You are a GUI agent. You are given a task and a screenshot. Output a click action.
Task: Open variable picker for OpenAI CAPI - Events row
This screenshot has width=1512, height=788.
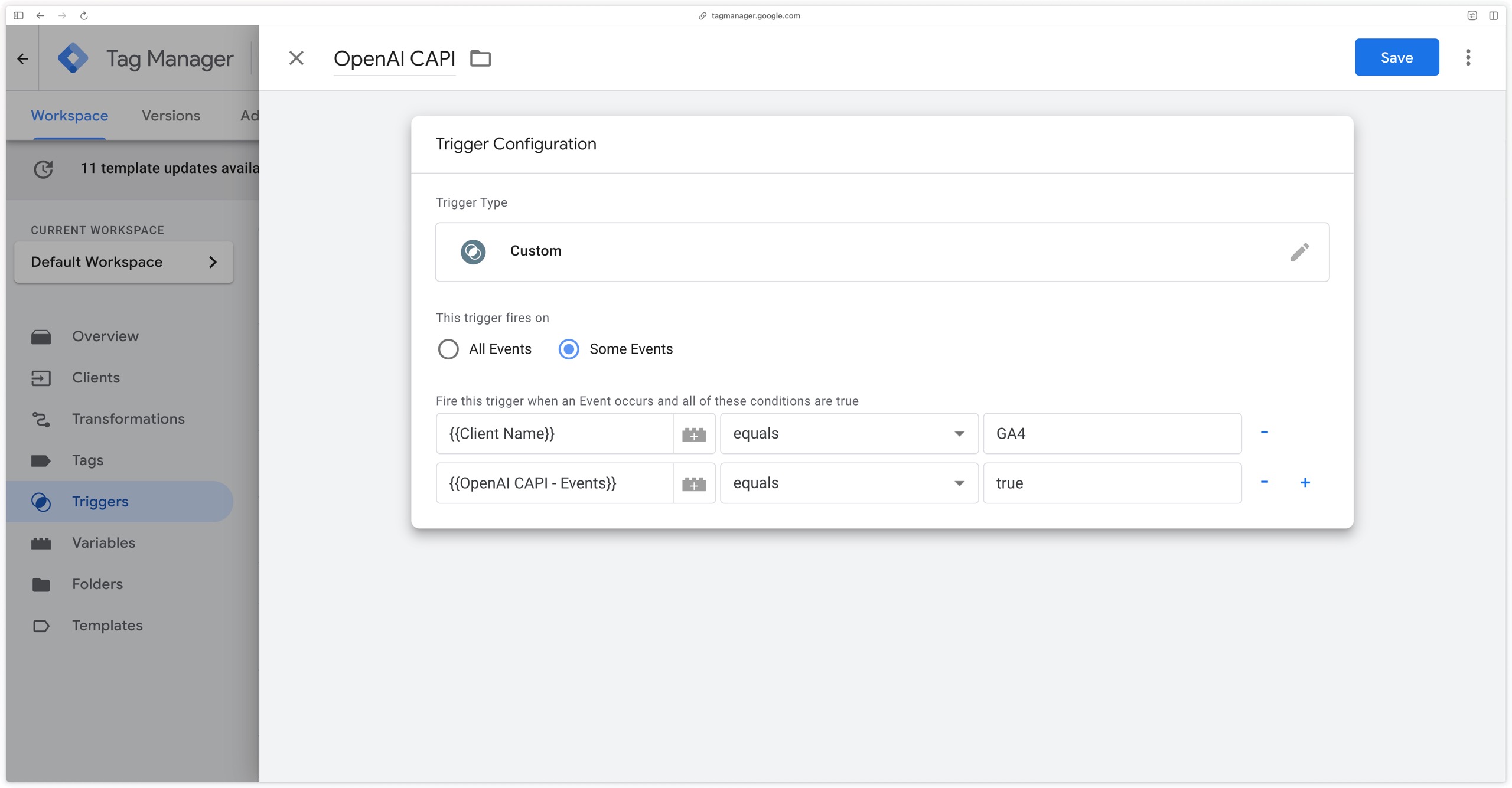694,483
